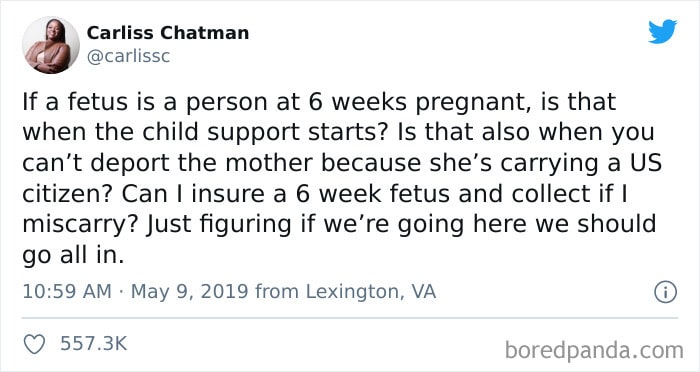Click the display name Carliss Chatman
This screenshot has width=700, height=372.
tap(168, 33)
